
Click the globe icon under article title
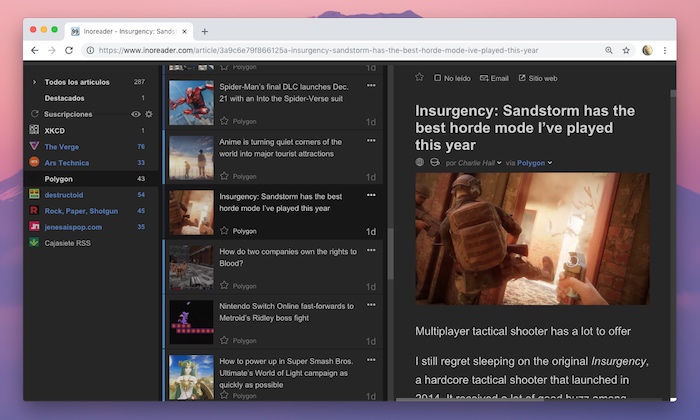click(x=420, y=162)
